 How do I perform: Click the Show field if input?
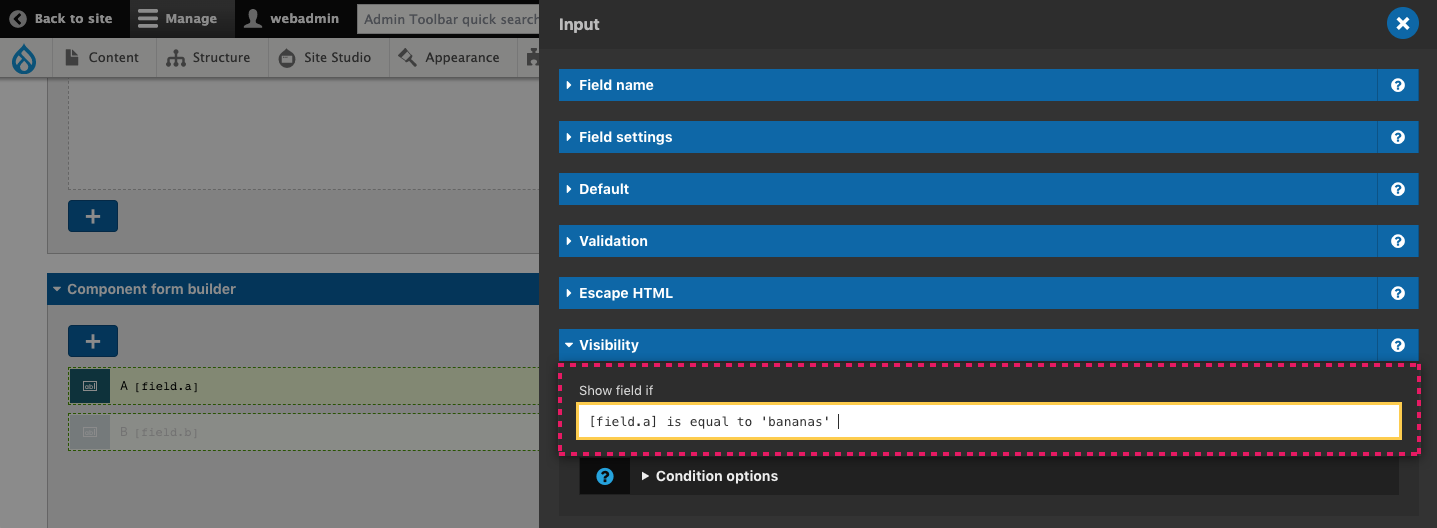tap(989, 421)
